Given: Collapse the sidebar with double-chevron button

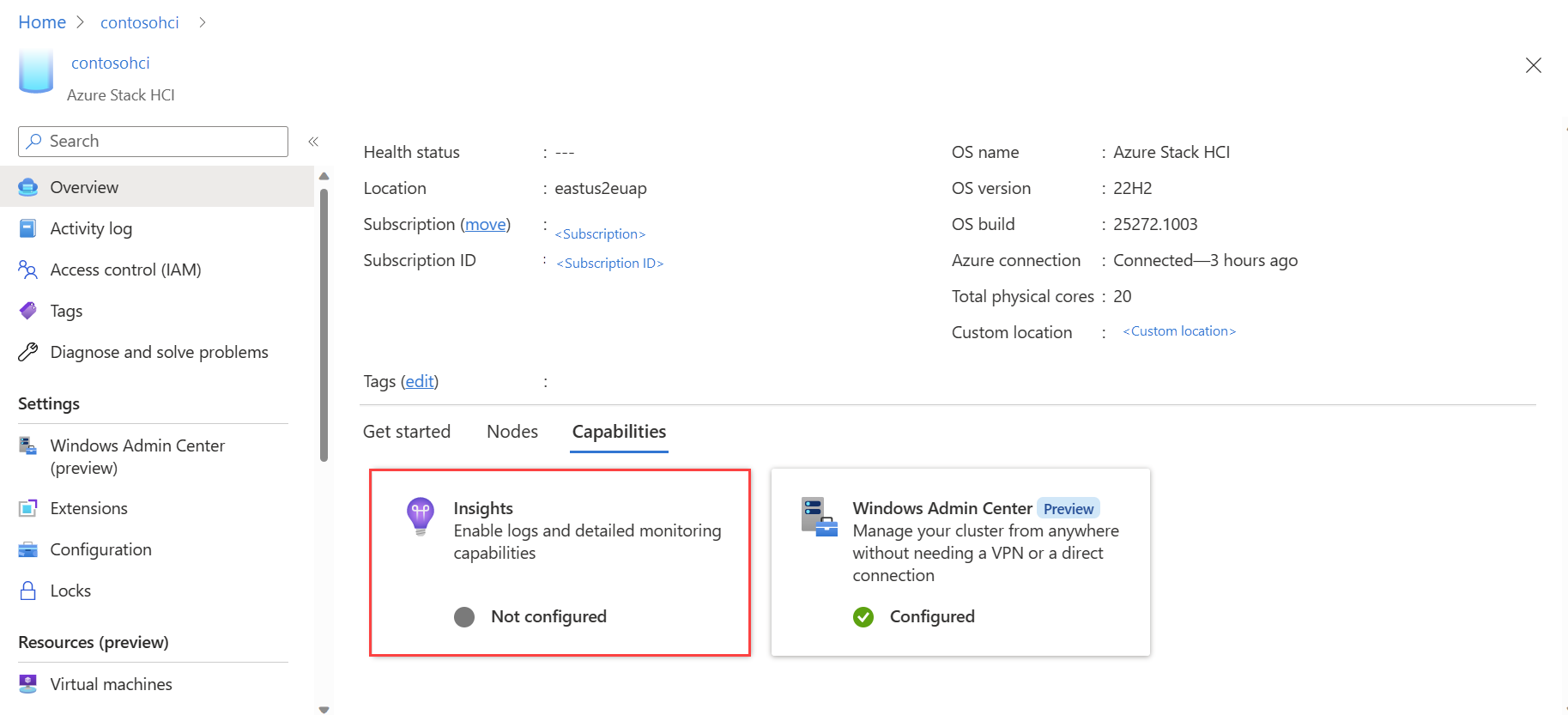Looking at the screenshot, I should click(313, 142).
